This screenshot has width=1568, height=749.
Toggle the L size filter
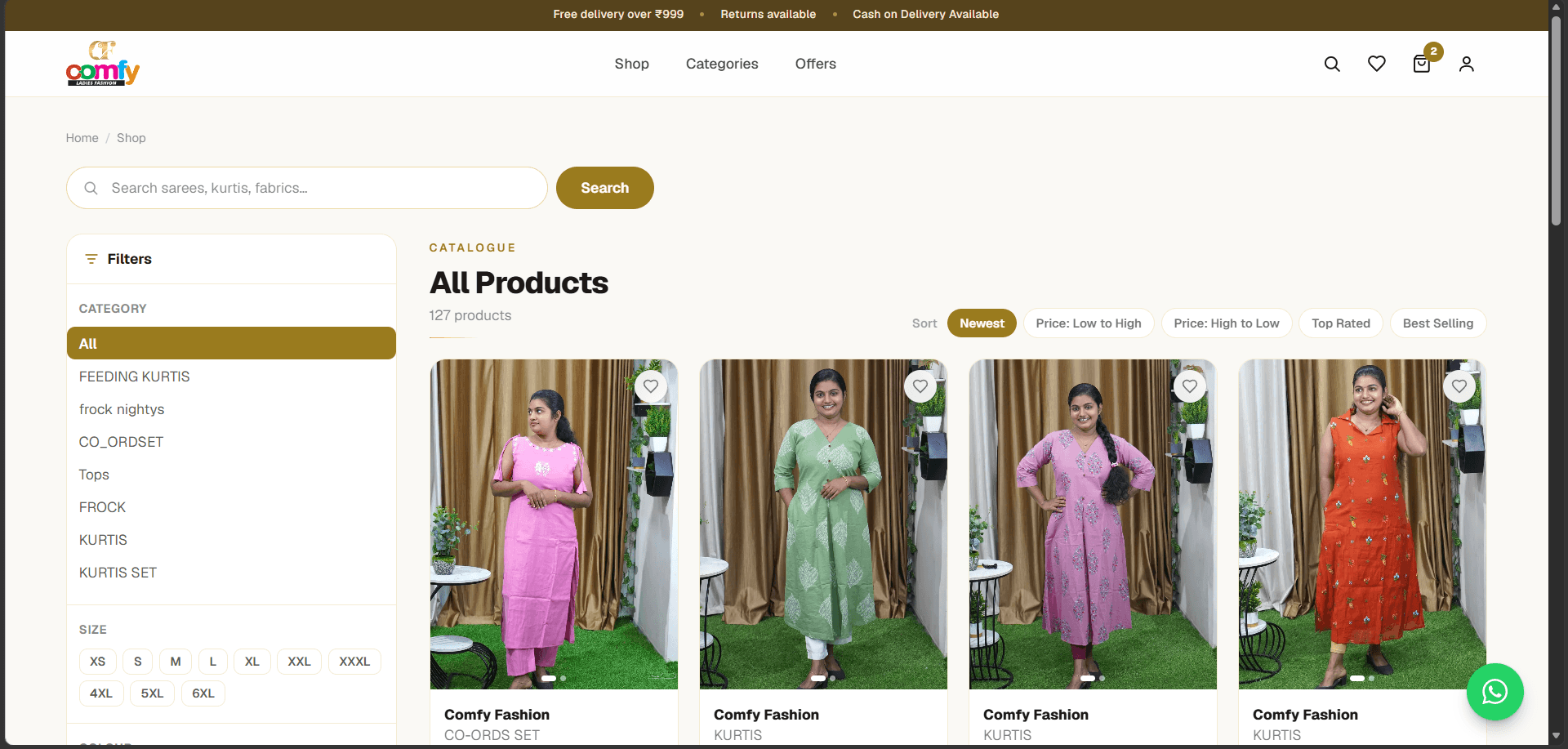click(x=213, y=662)
